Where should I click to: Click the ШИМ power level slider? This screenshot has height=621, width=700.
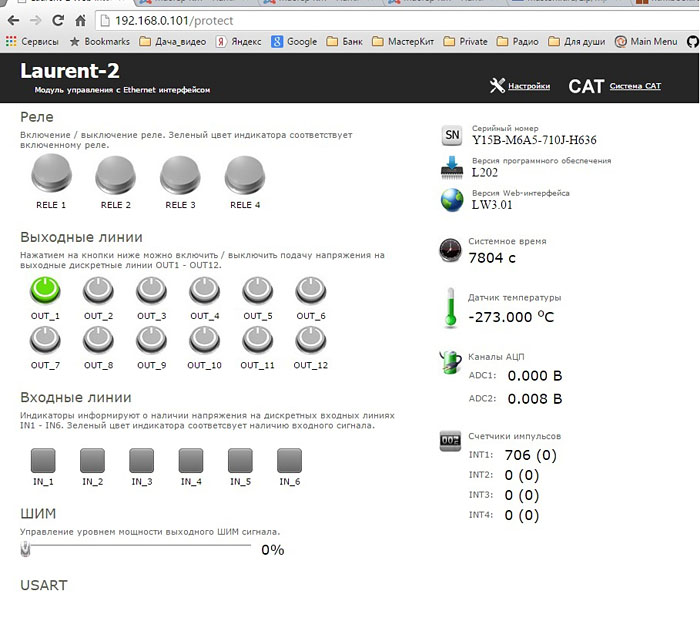pyautogui.click(x=138, y=547)
